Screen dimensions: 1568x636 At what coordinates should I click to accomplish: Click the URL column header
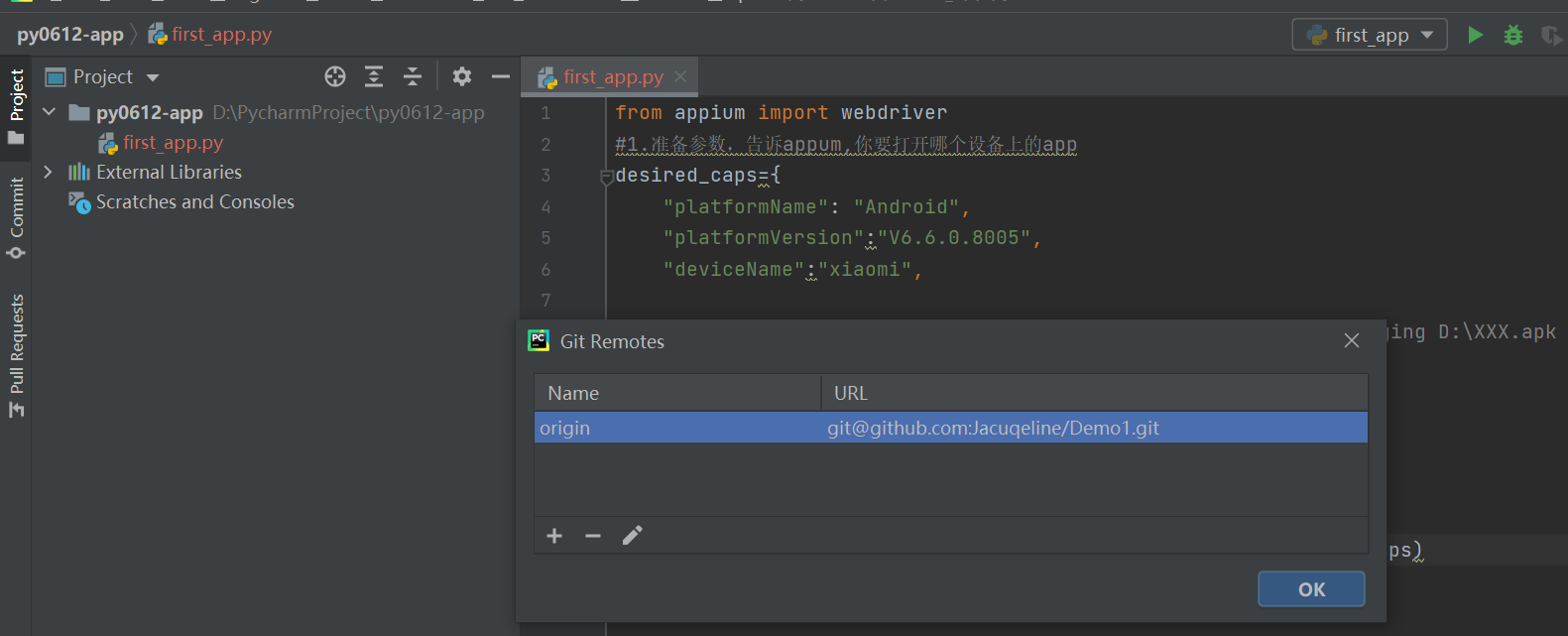tap(1095, 393)
